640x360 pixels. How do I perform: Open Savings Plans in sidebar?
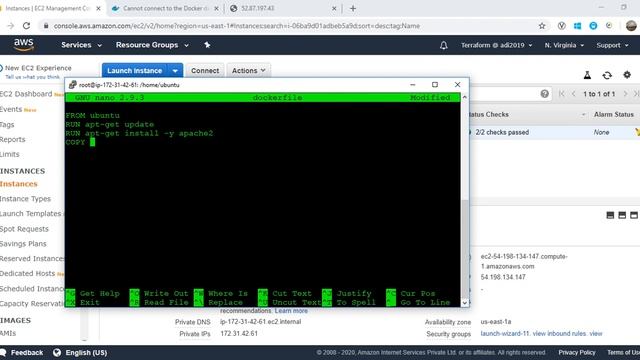point(23,244)
